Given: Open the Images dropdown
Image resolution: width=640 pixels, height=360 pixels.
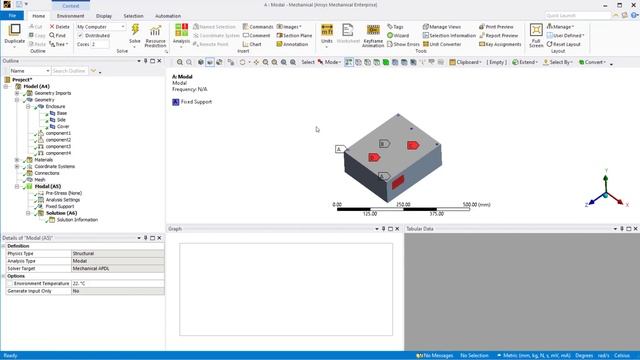Looking at the screenshot, I should click(289, 27).
